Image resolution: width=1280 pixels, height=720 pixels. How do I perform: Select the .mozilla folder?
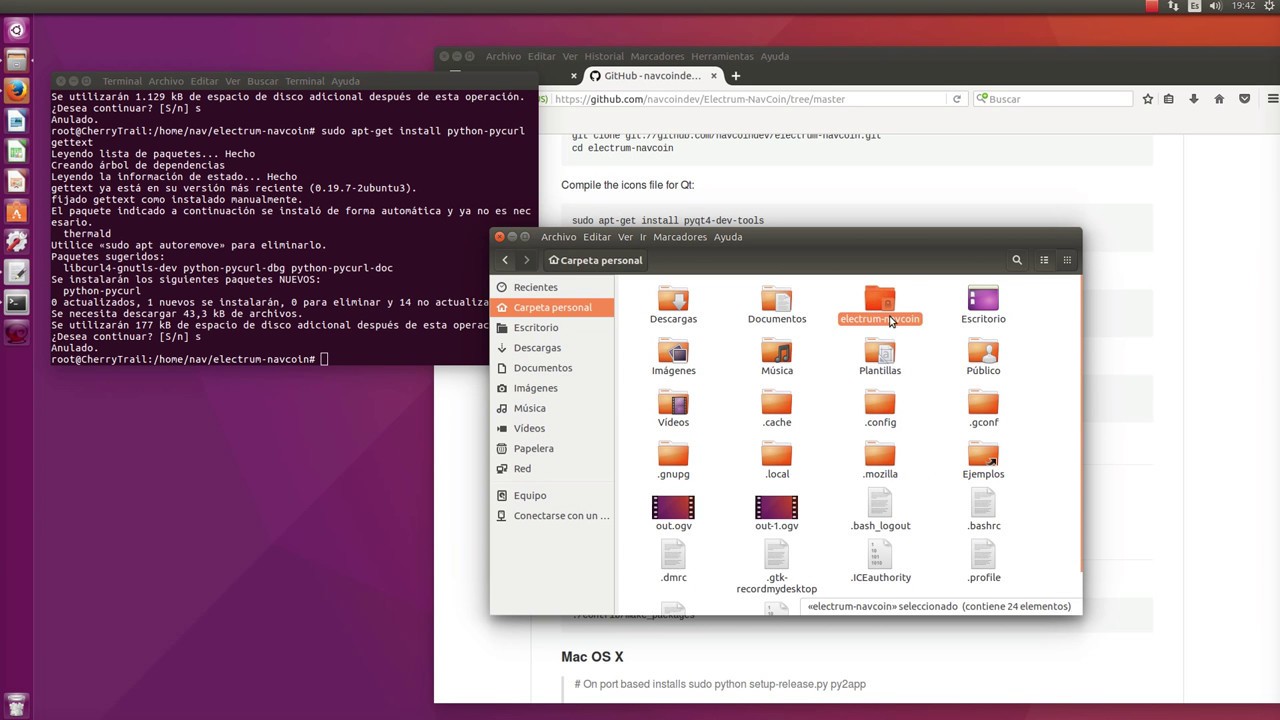coord(880,461)
